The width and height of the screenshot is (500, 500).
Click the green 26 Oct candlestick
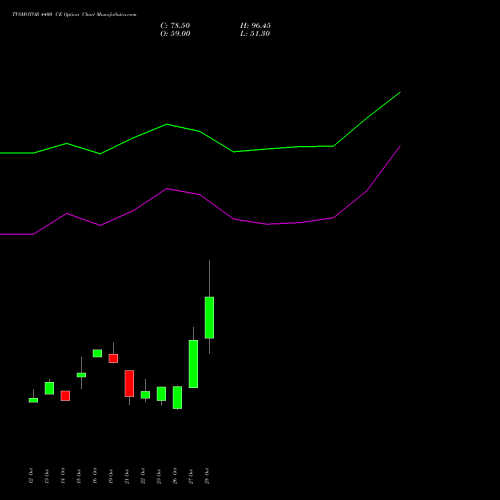point(177,397)
